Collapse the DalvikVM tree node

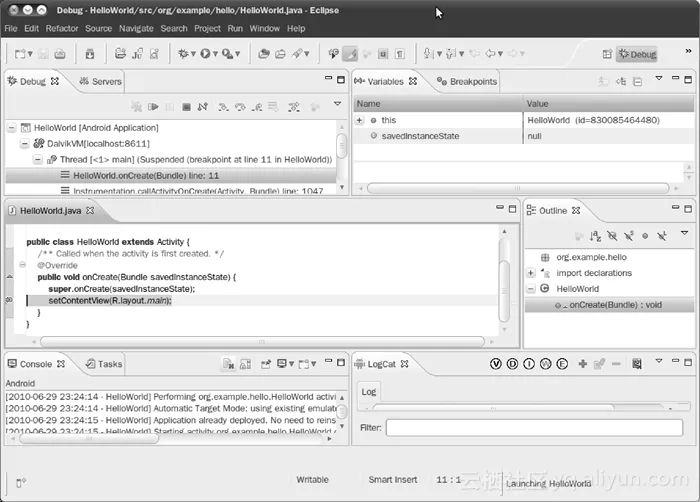pos(25,144)
